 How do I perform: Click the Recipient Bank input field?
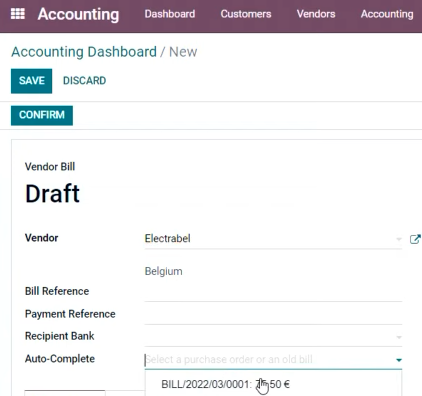point(269,337)
